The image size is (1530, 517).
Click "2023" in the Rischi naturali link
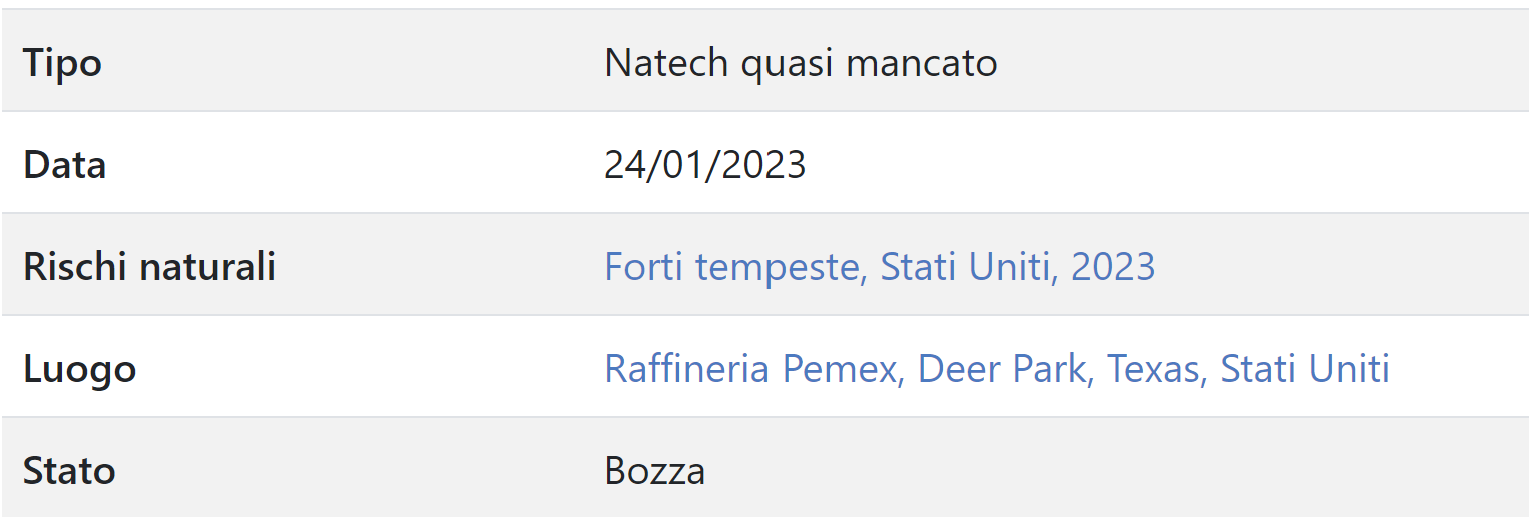point(1113,267)
